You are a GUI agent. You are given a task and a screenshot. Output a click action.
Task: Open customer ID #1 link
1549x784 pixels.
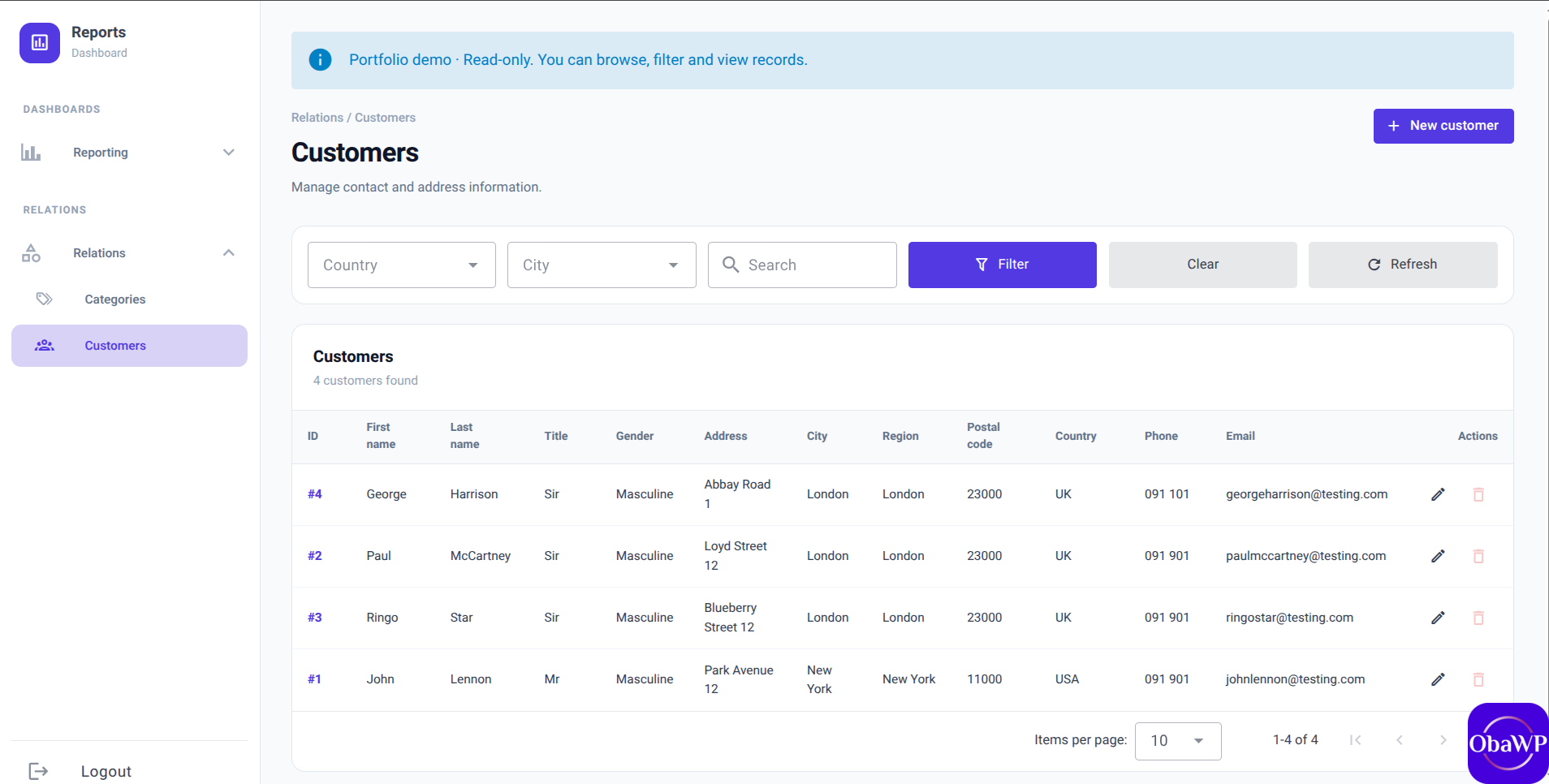(314, 679)
